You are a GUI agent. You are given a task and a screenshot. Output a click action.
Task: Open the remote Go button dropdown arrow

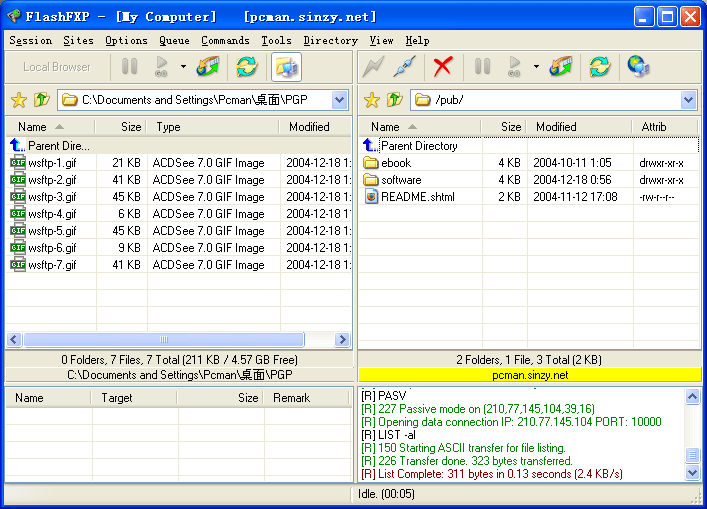pyautogui.click(x=536, y=67)
